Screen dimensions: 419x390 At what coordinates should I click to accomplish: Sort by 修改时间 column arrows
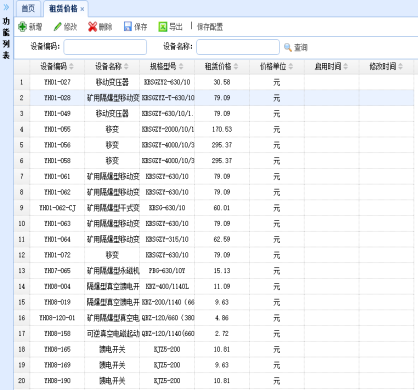pos(400,66)
